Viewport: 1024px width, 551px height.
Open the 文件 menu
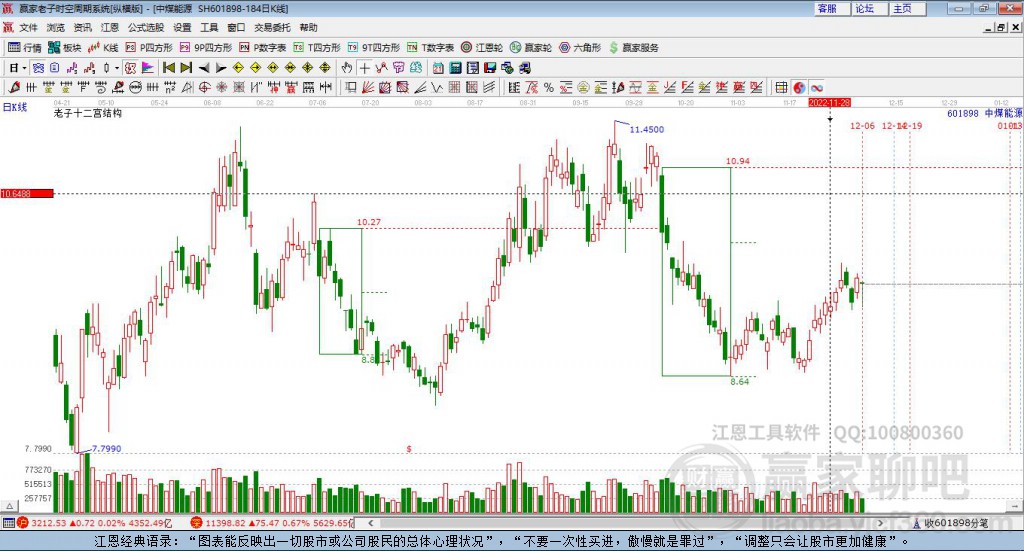[x=28, y=27]
